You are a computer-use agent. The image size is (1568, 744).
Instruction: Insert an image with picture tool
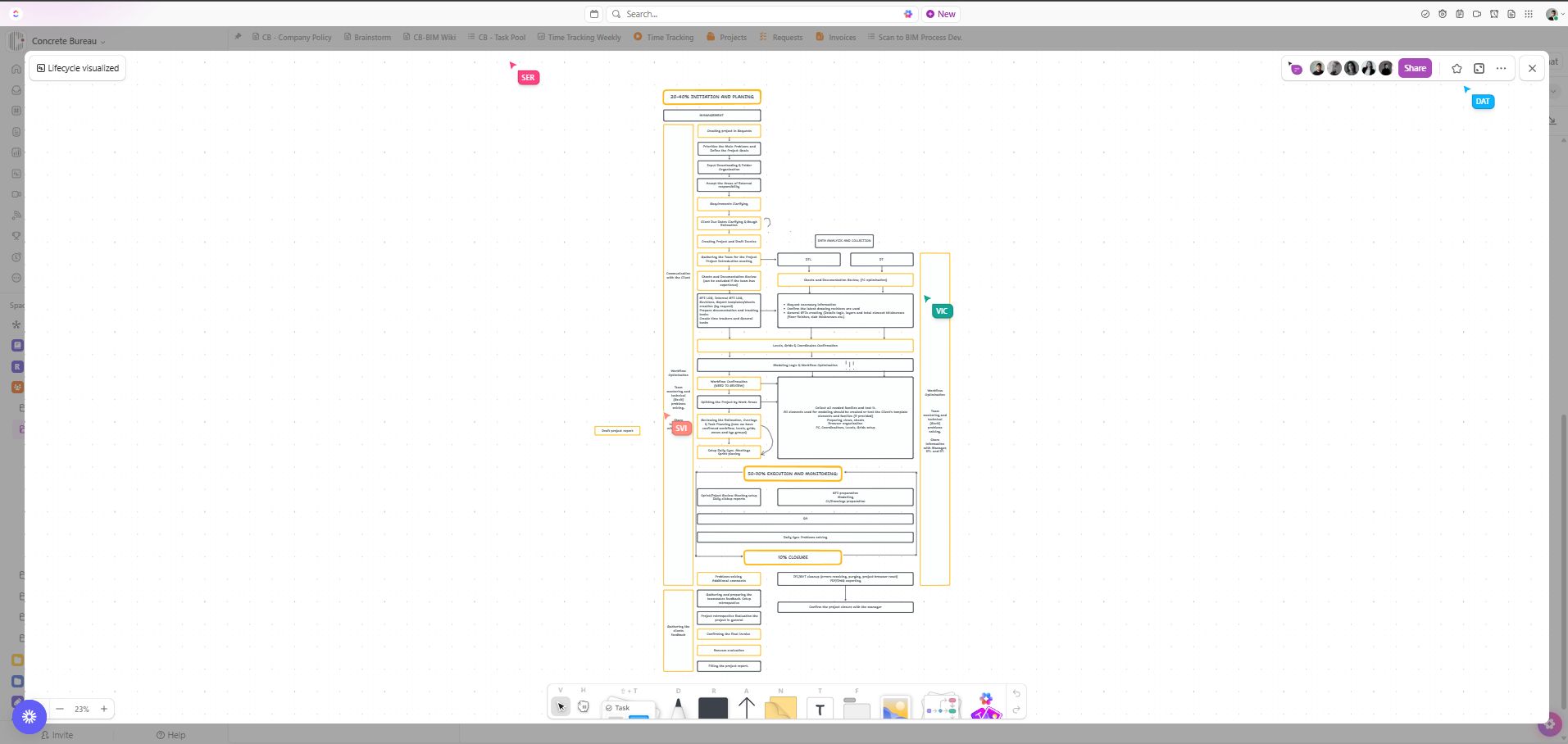(x=895, y=708)
